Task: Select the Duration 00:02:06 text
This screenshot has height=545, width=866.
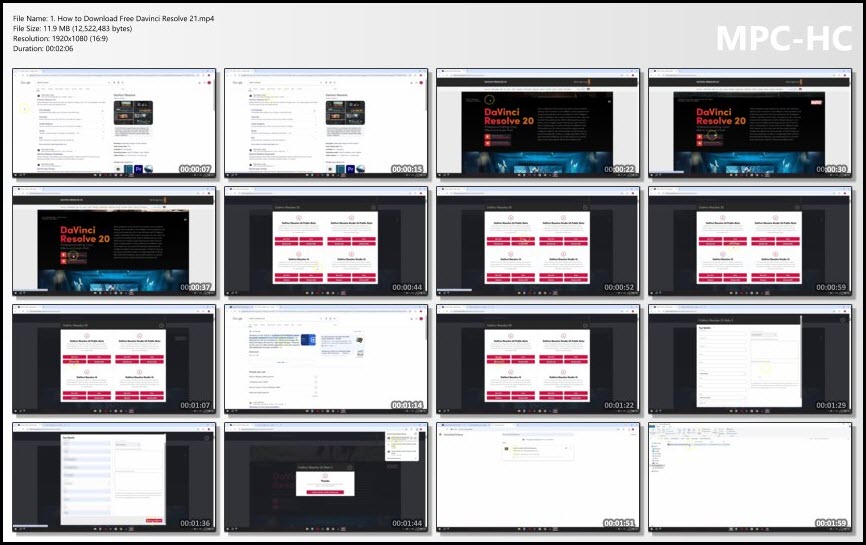Action: [43, 49]
